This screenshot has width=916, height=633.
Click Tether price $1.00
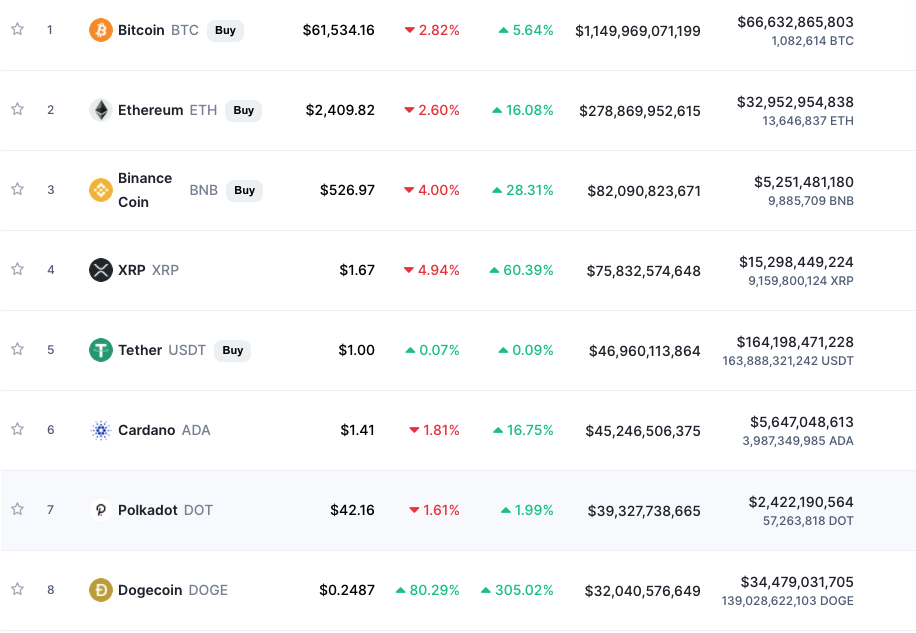coord(356,350)
